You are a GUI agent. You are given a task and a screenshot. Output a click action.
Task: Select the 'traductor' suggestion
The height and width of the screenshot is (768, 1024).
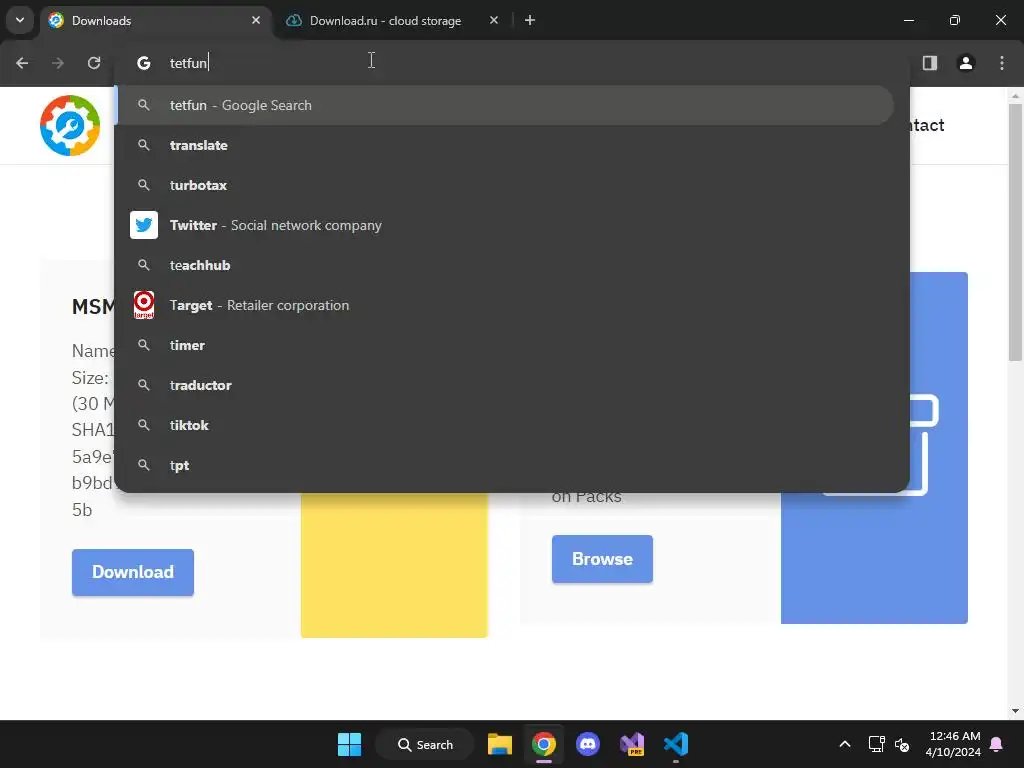[x=505, y=385]
